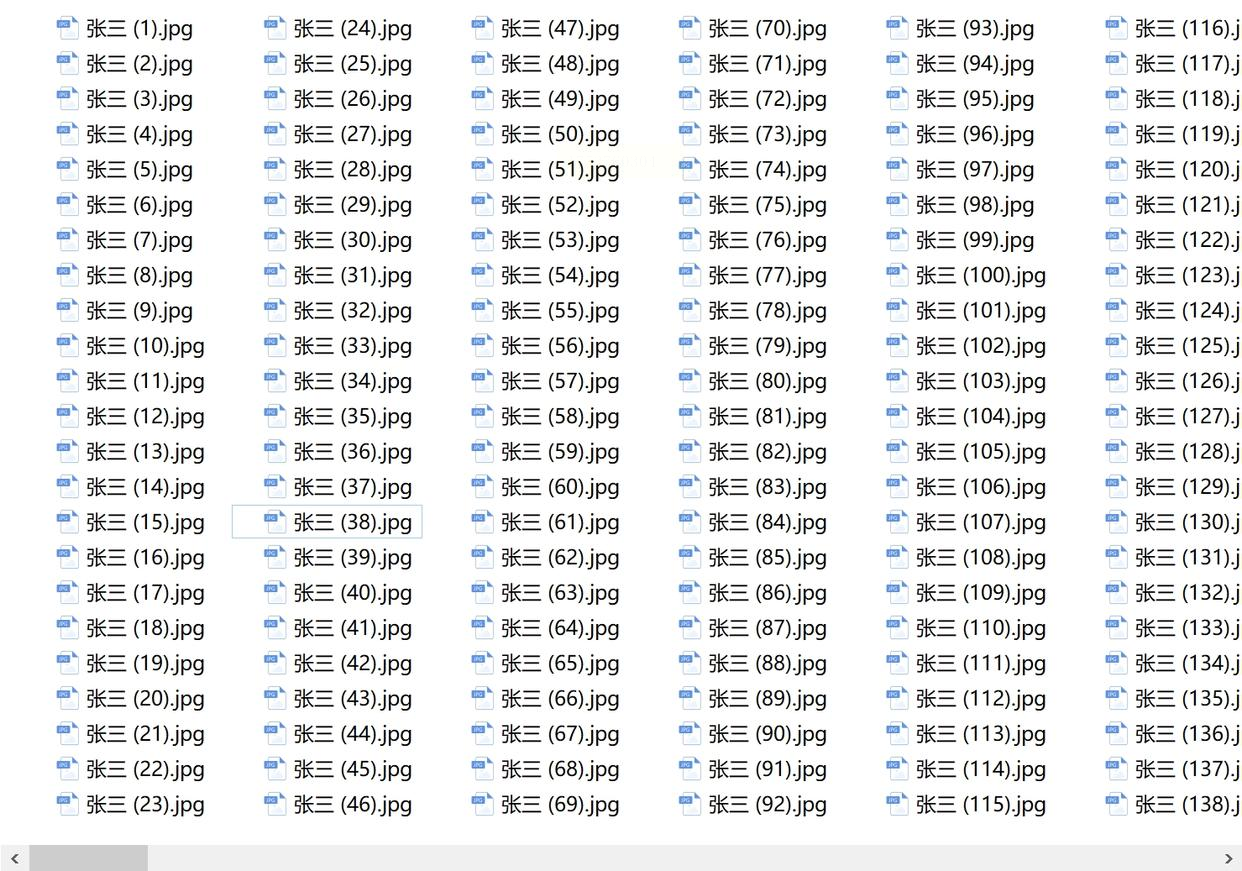
Task: Select the file name 张三 (12).jpg
Action: (145, 416)
